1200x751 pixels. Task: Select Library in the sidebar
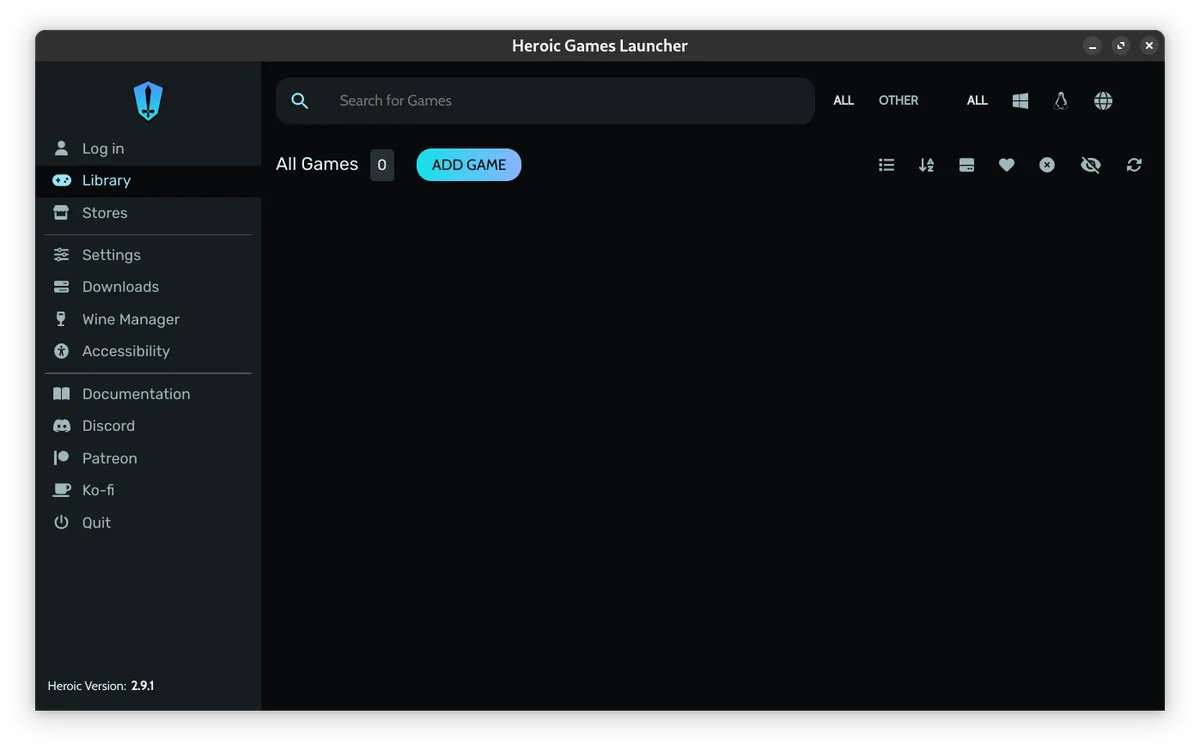tap(148, 180)
